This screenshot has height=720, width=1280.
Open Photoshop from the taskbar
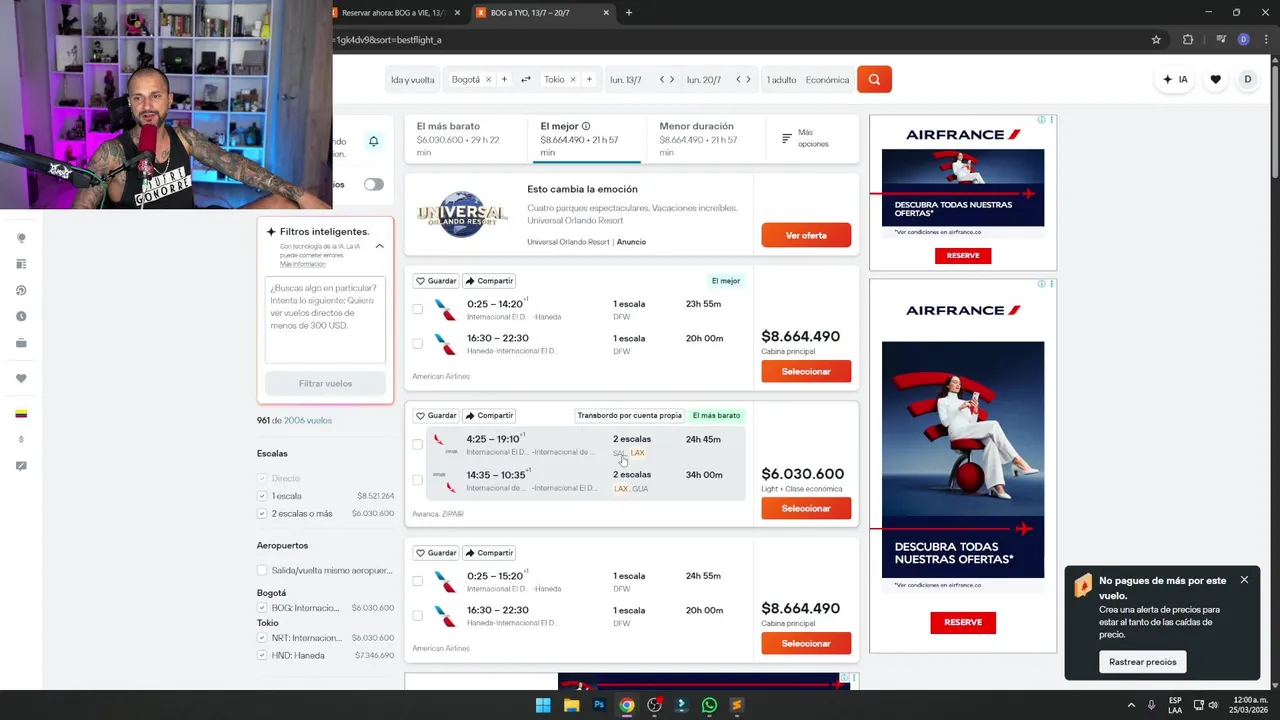click(599, 705)
